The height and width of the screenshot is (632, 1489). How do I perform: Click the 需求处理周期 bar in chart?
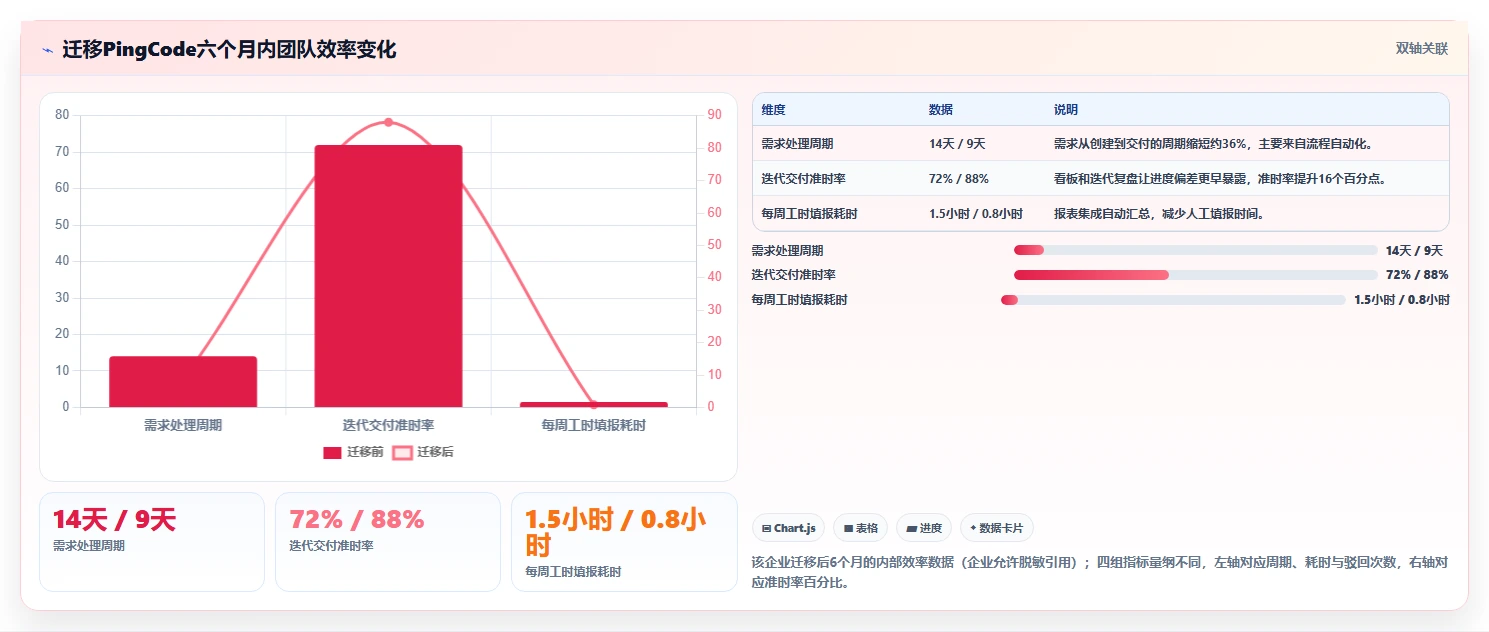point(183,382)
